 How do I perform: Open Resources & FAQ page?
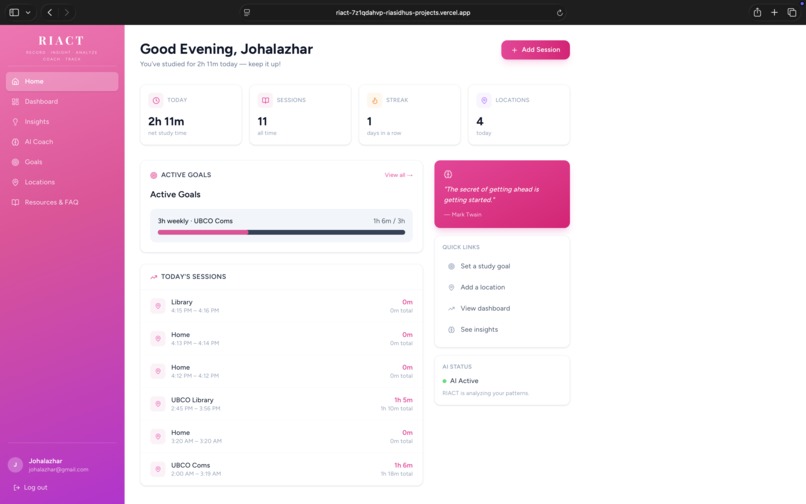pyautogui.click(x=62, y=202)
